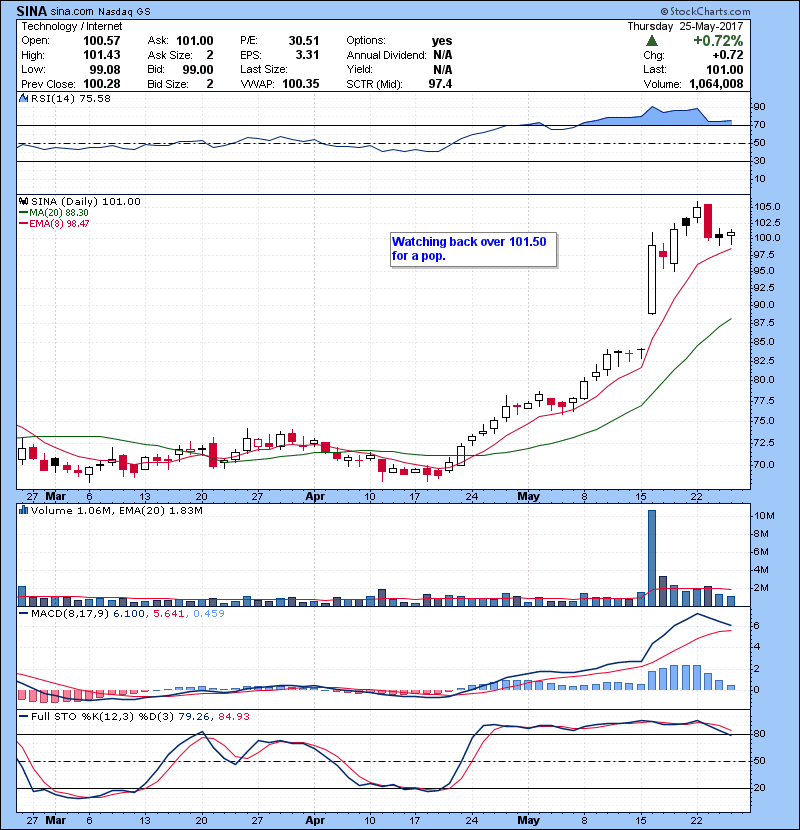Click the 'Watching back over 101.50' annotation box

(x=473, y=249)
